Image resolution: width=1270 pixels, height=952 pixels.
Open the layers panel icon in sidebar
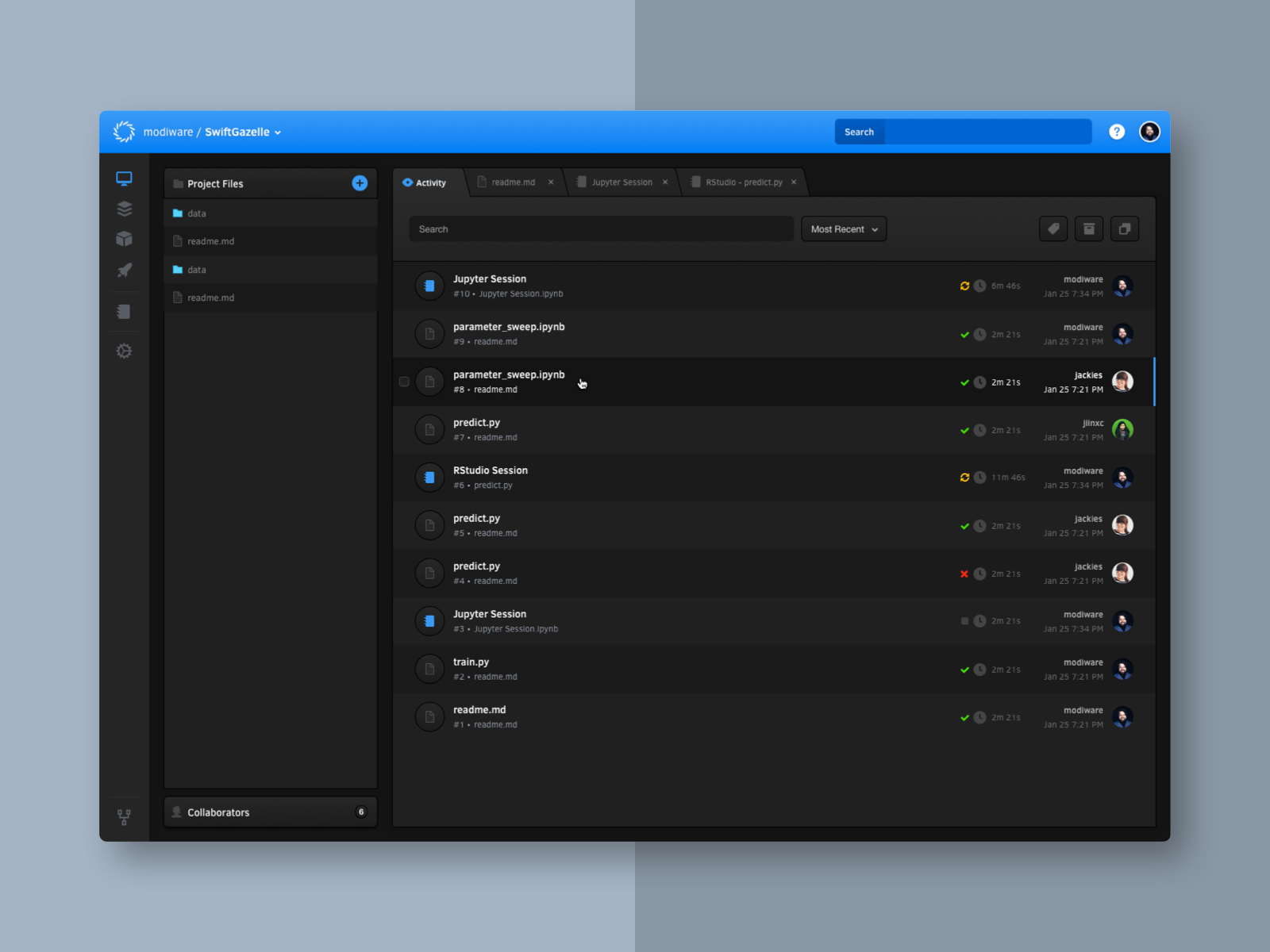point(124,209)
